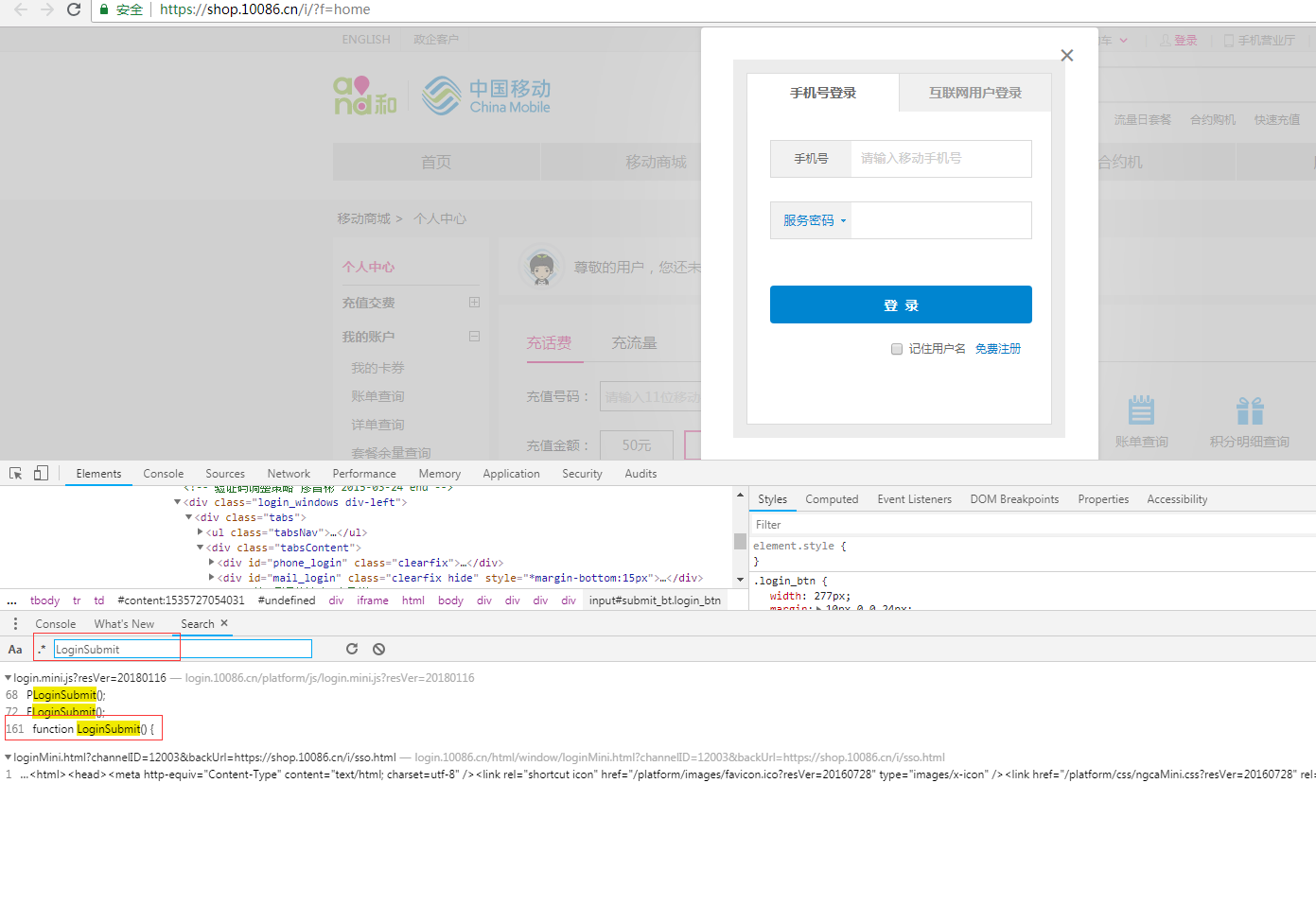Image resolution: width=1316 pixels, height=905 pixels.
Task: Click the browser reload icon
Action: tap(74, 9)
